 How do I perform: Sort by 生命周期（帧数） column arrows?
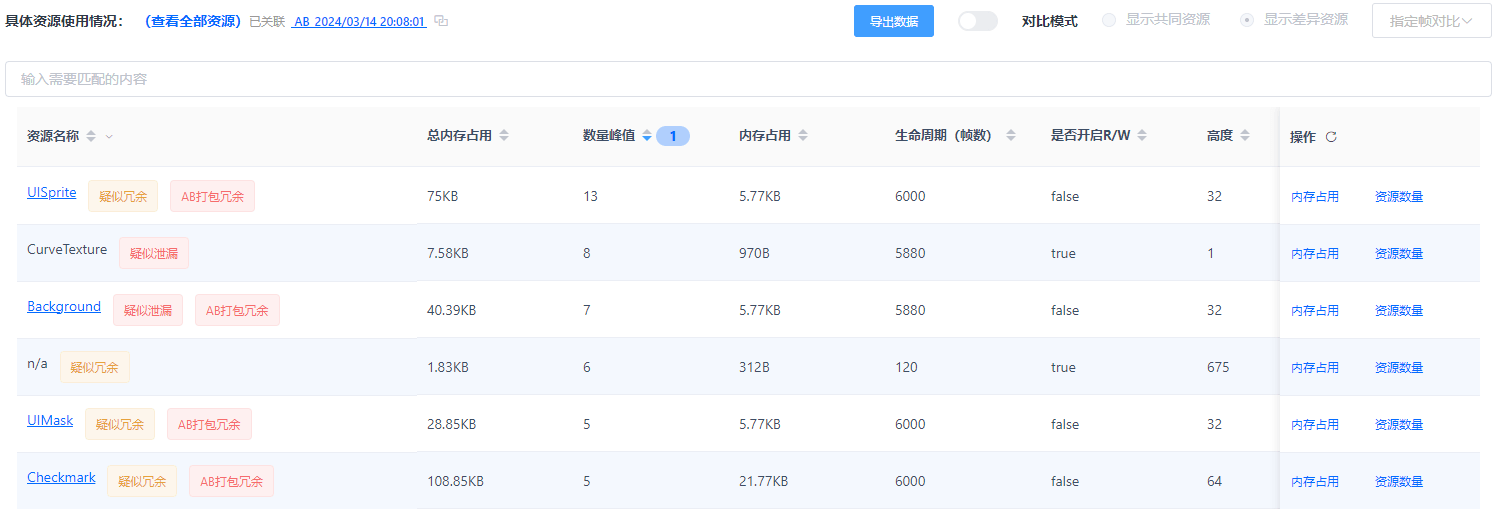pyautogui.click(x=1011, y=136)
